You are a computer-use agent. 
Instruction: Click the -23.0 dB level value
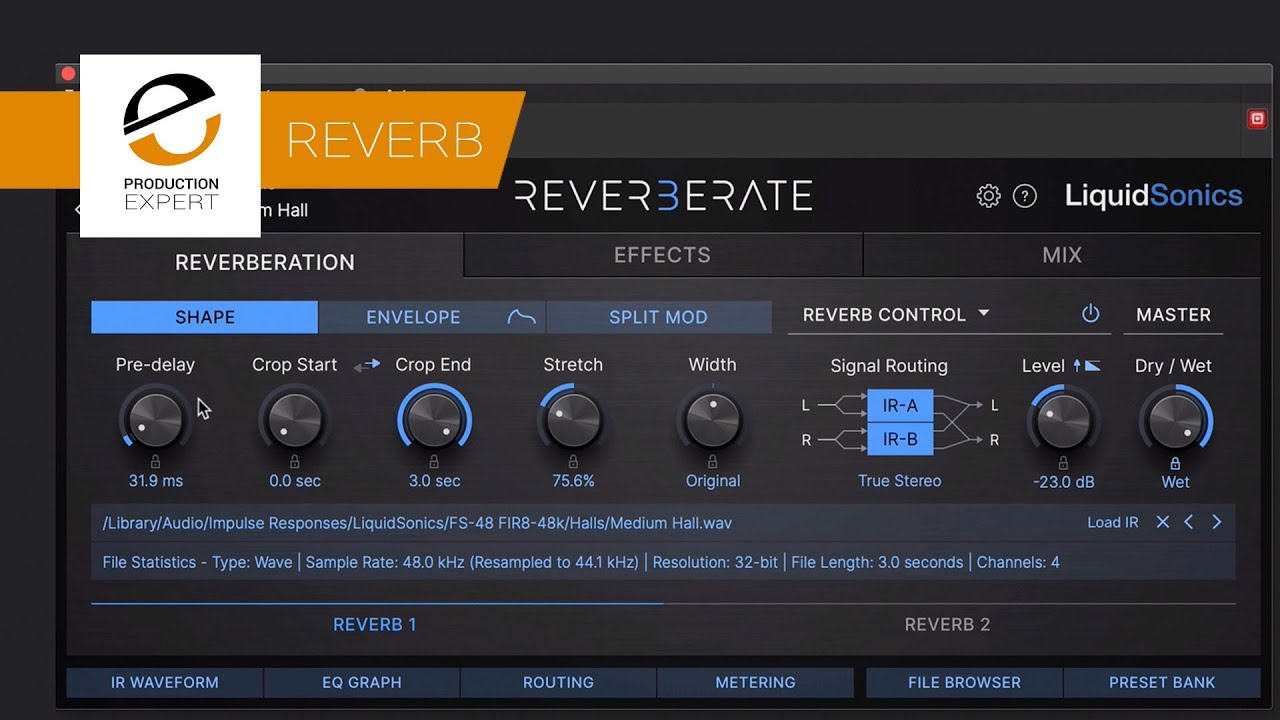[x=1063, y=482]
